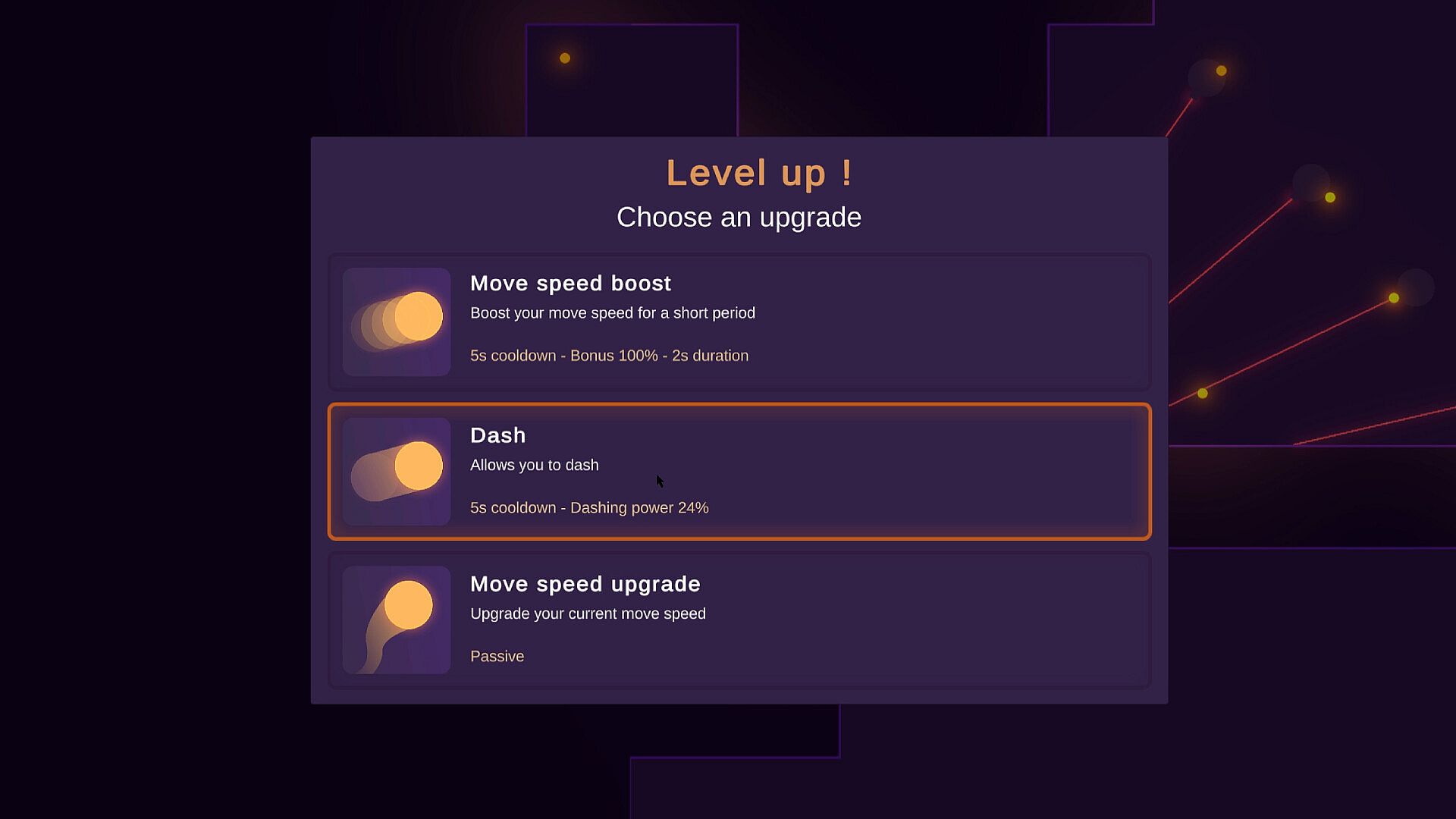
Task: Choose the 'Dash' upgrade title
Action: [x=497, y=435]
